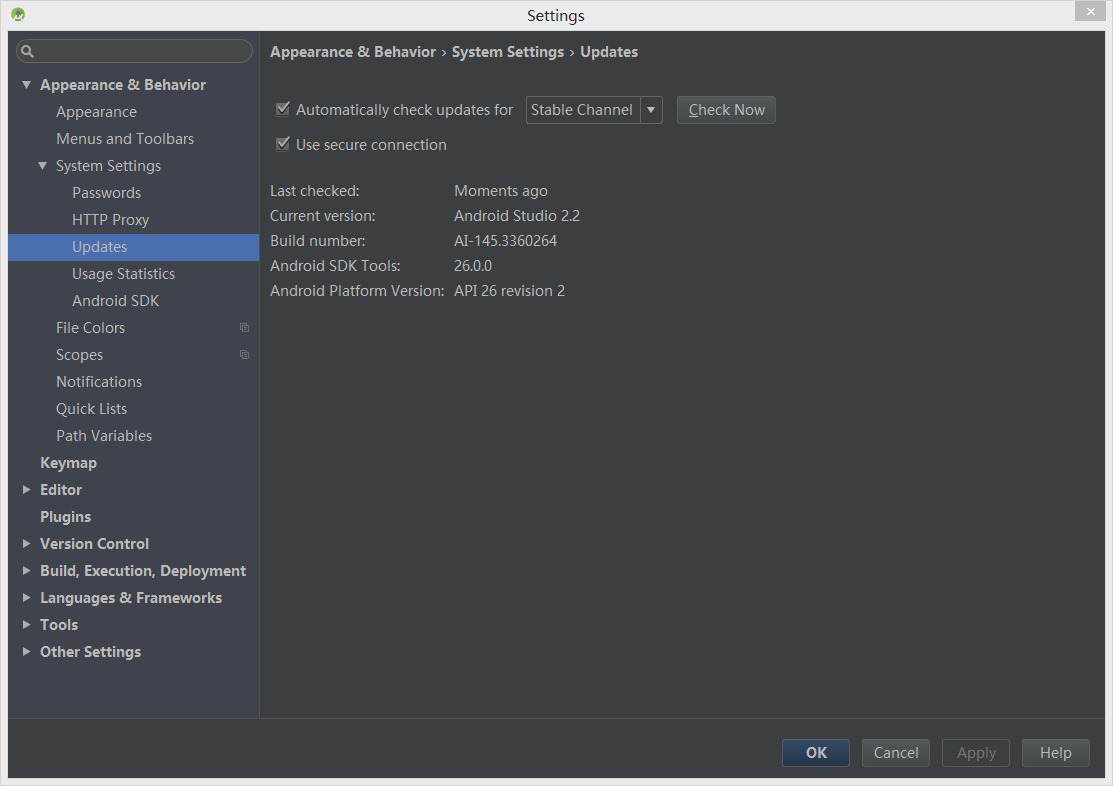
Task: Click the File Colors project-level icon
Action: pos(244,327)
